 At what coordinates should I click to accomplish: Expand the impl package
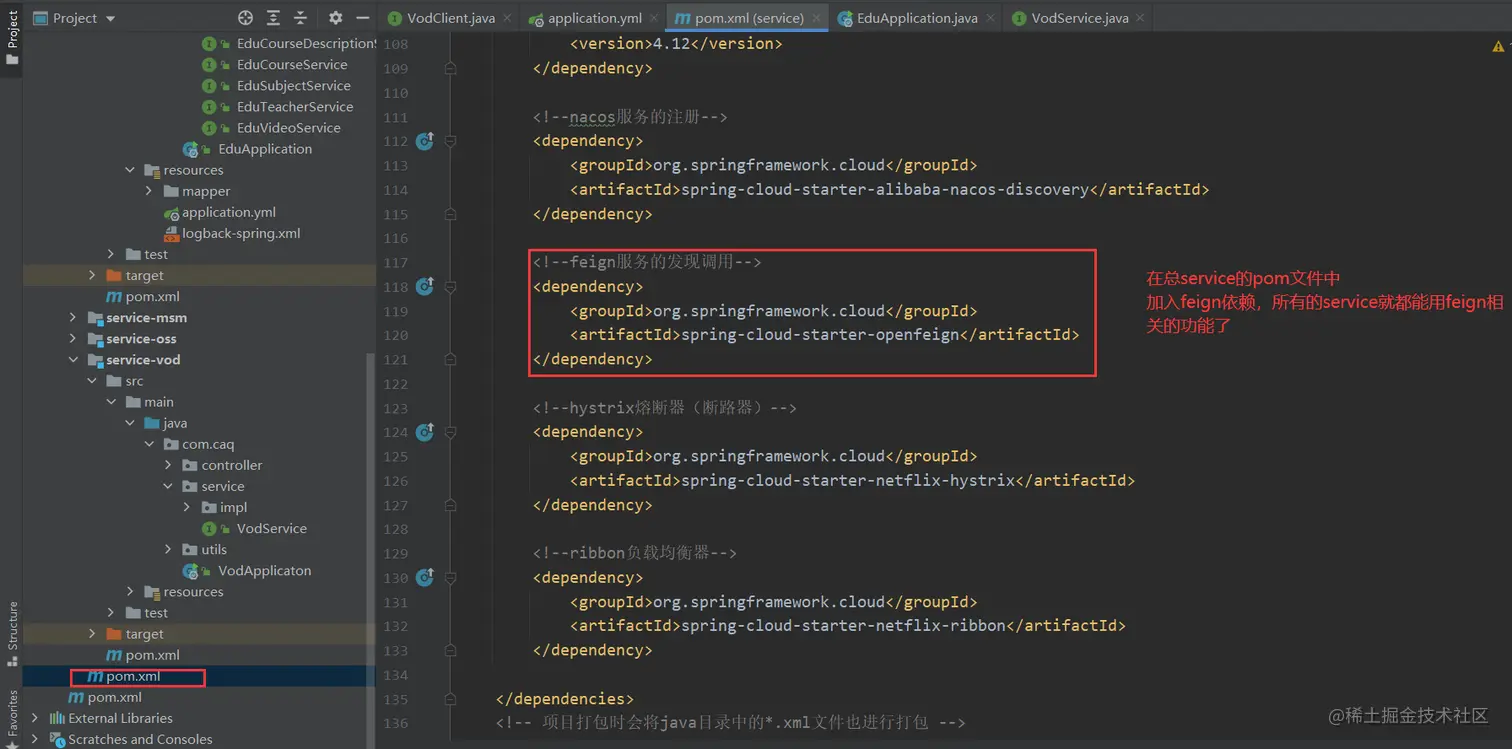point(187,507)
